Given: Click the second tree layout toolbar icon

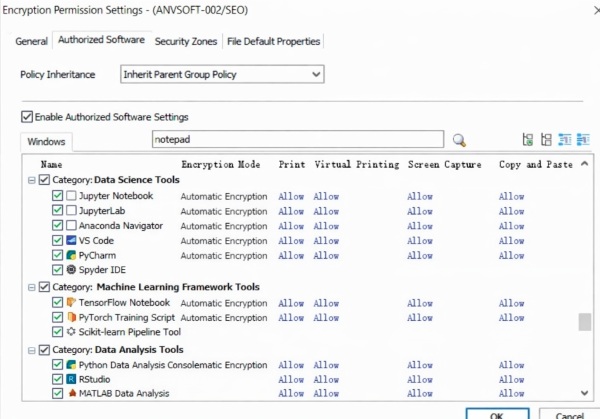Looking at the screenshot, I should (x=546, y=139).
